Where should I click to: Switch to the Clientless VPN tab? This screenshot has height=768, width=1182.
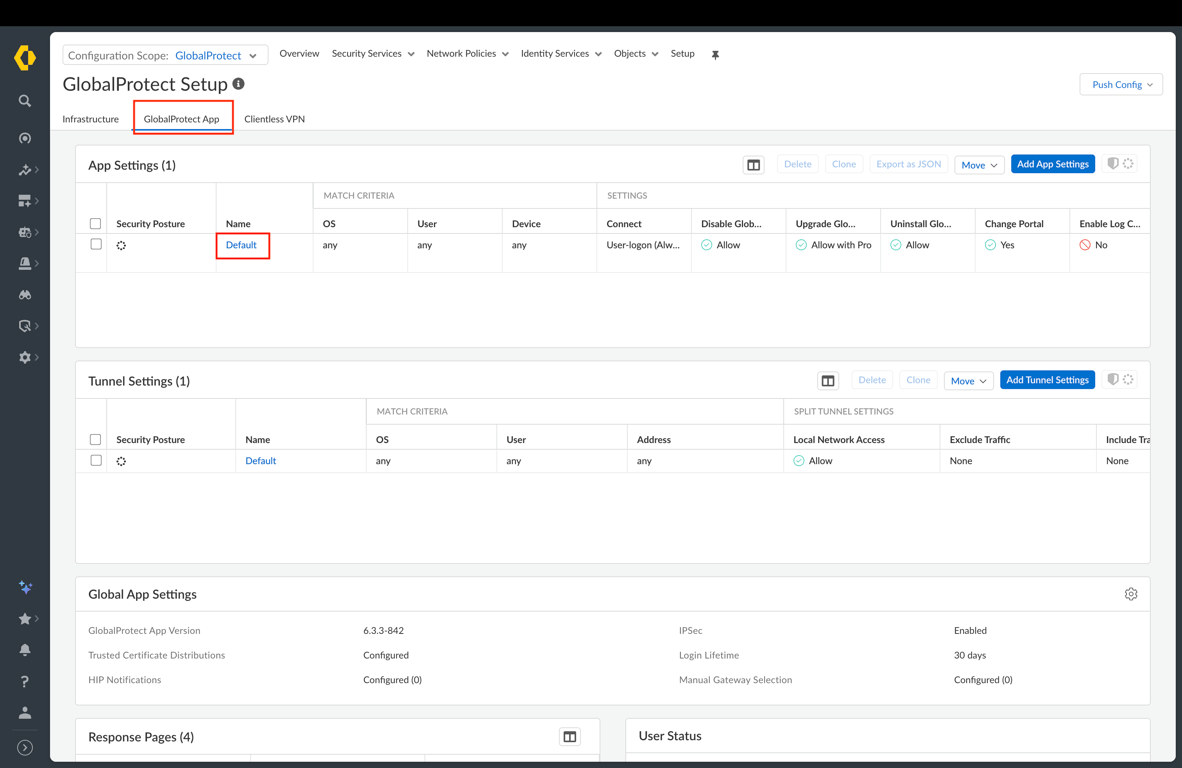click(x=274, y=119)
